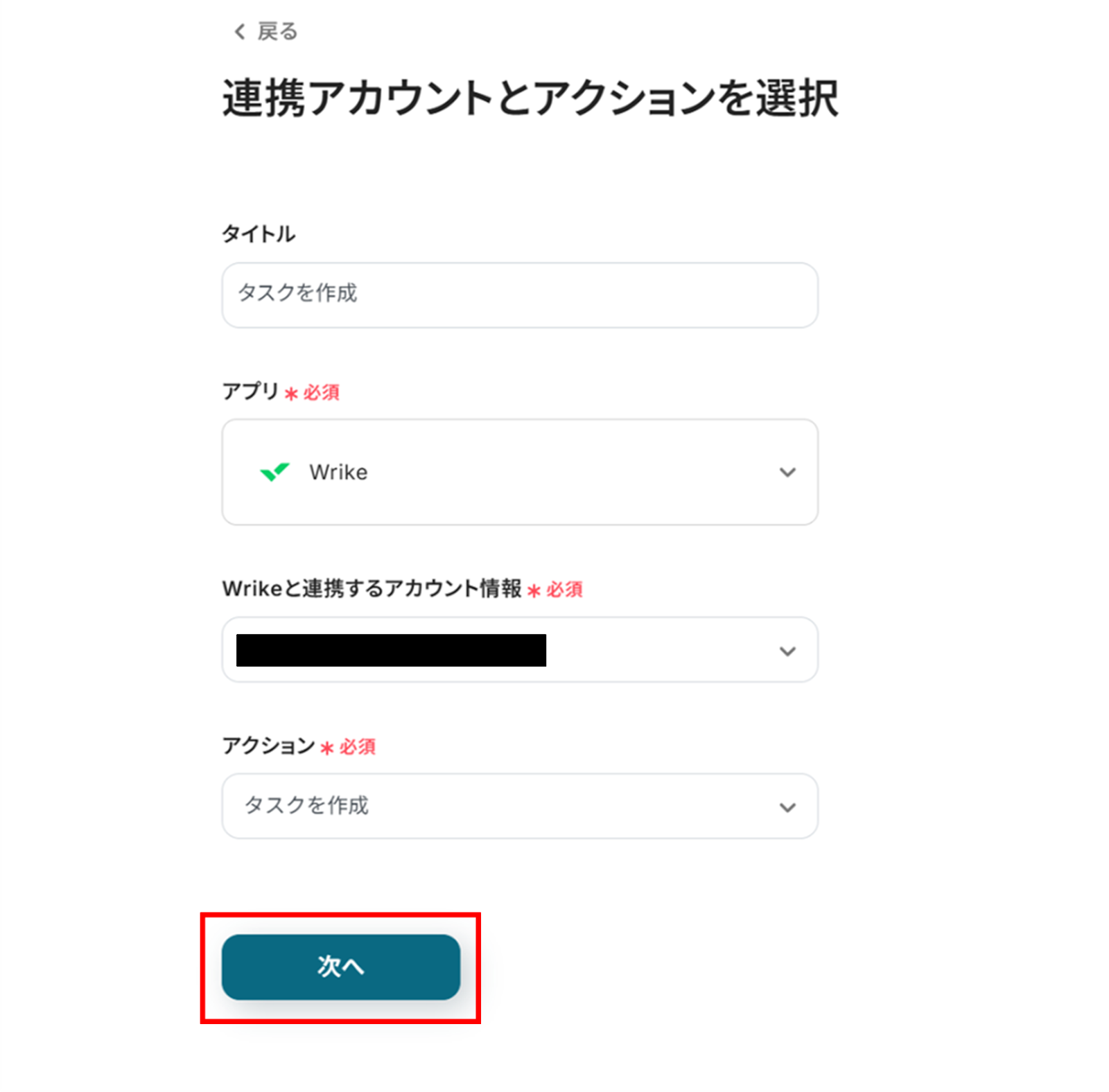Click the タイトル text input field

[519, 294]
